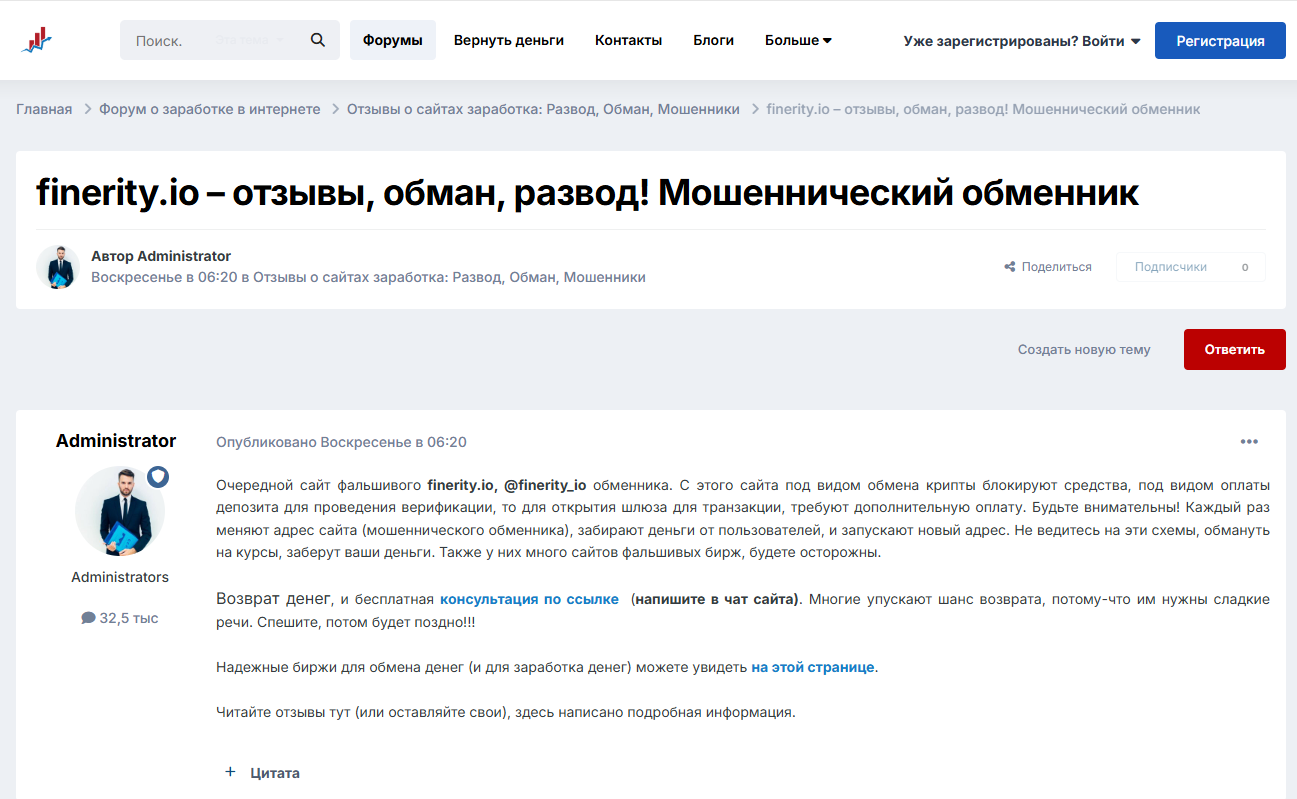This screenshot has width=1297, height=799.
Task: Open the breadcrumb Отзывы о сайтах заработка category
Action: (x=543, y=109)
